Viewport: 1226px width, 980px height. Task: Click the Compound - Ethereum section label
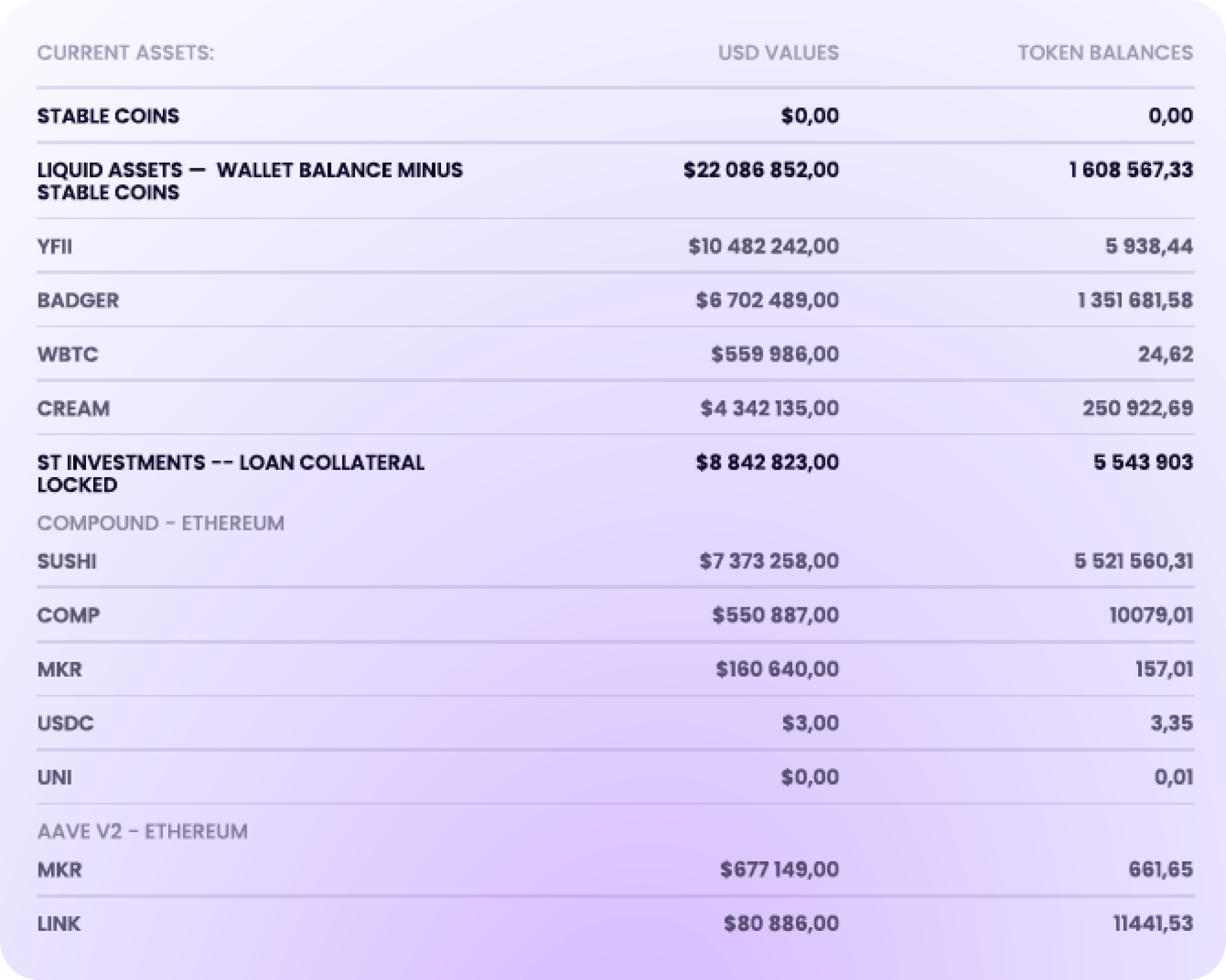click(160, 523)
